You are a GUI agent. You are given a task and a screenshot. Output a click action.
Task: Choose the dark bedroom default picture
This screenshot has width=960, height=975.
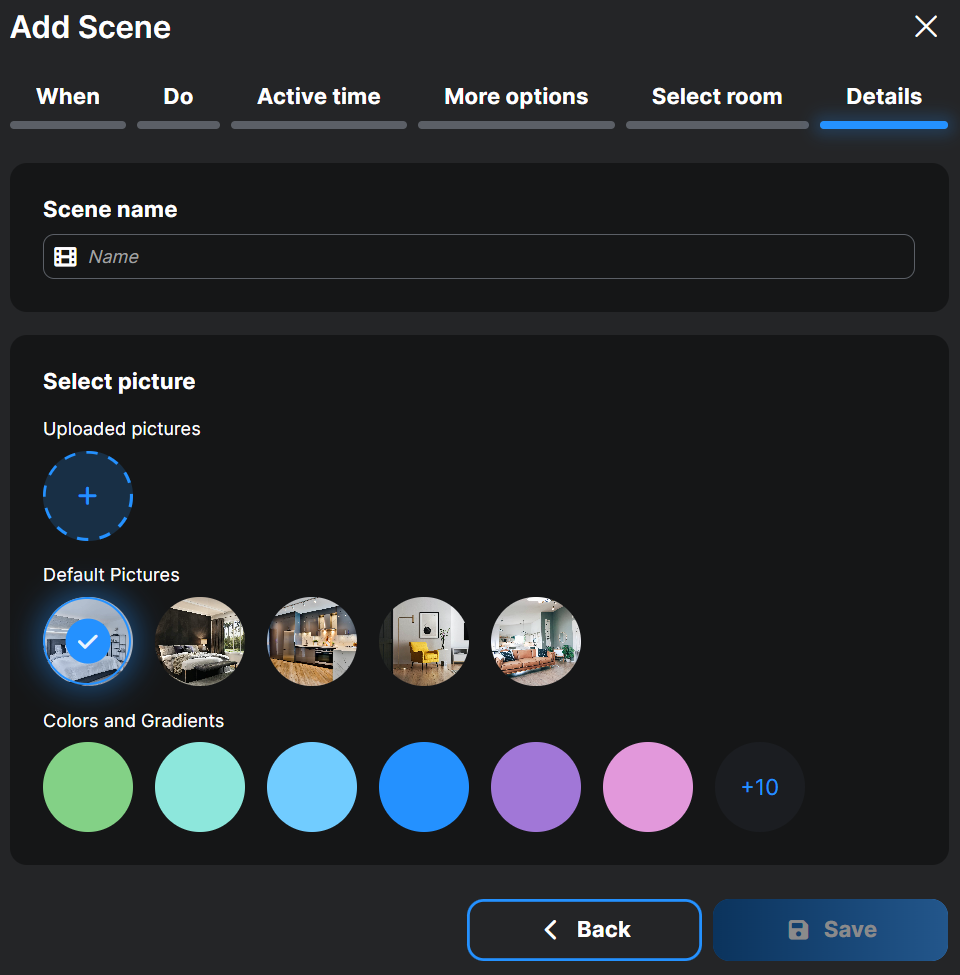click(200, 642)
